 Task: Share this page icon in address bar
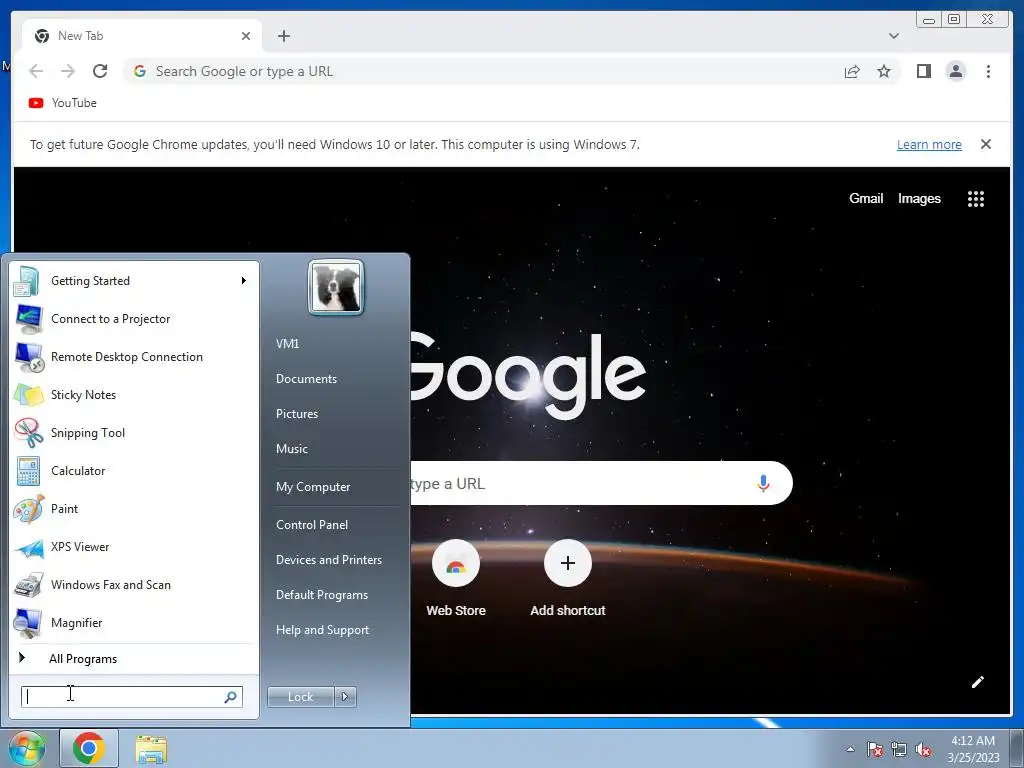[x=852, y=71]
